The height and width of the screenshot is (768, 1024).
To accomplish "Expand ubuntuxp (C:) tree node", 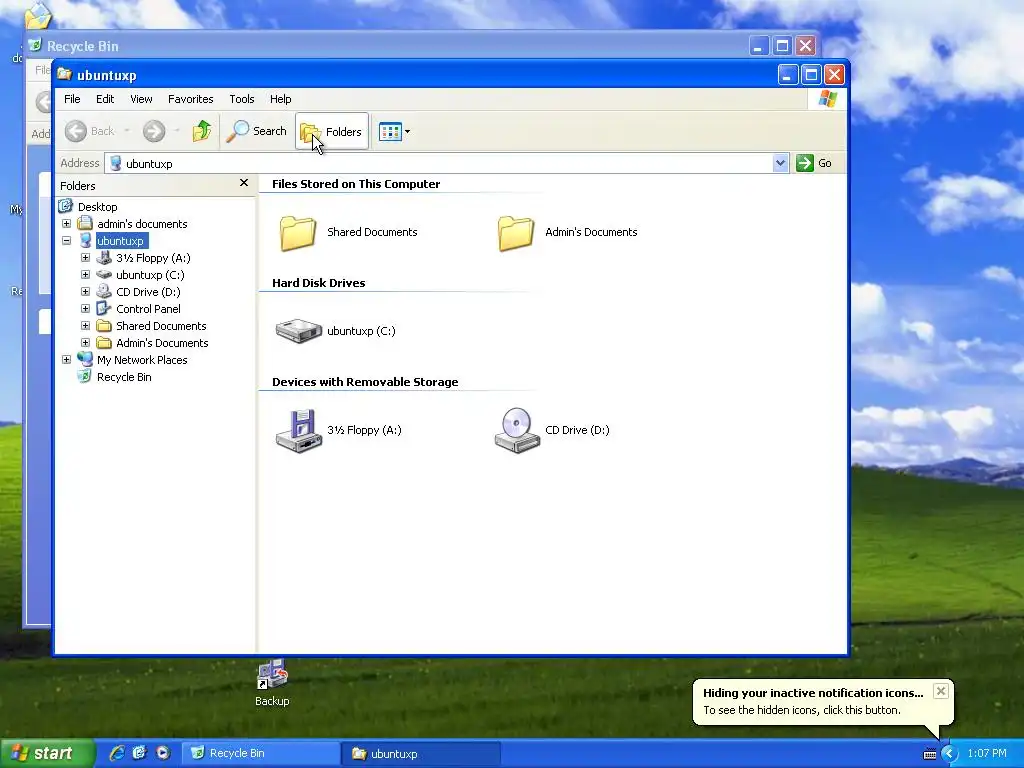I will coord(86,274).
